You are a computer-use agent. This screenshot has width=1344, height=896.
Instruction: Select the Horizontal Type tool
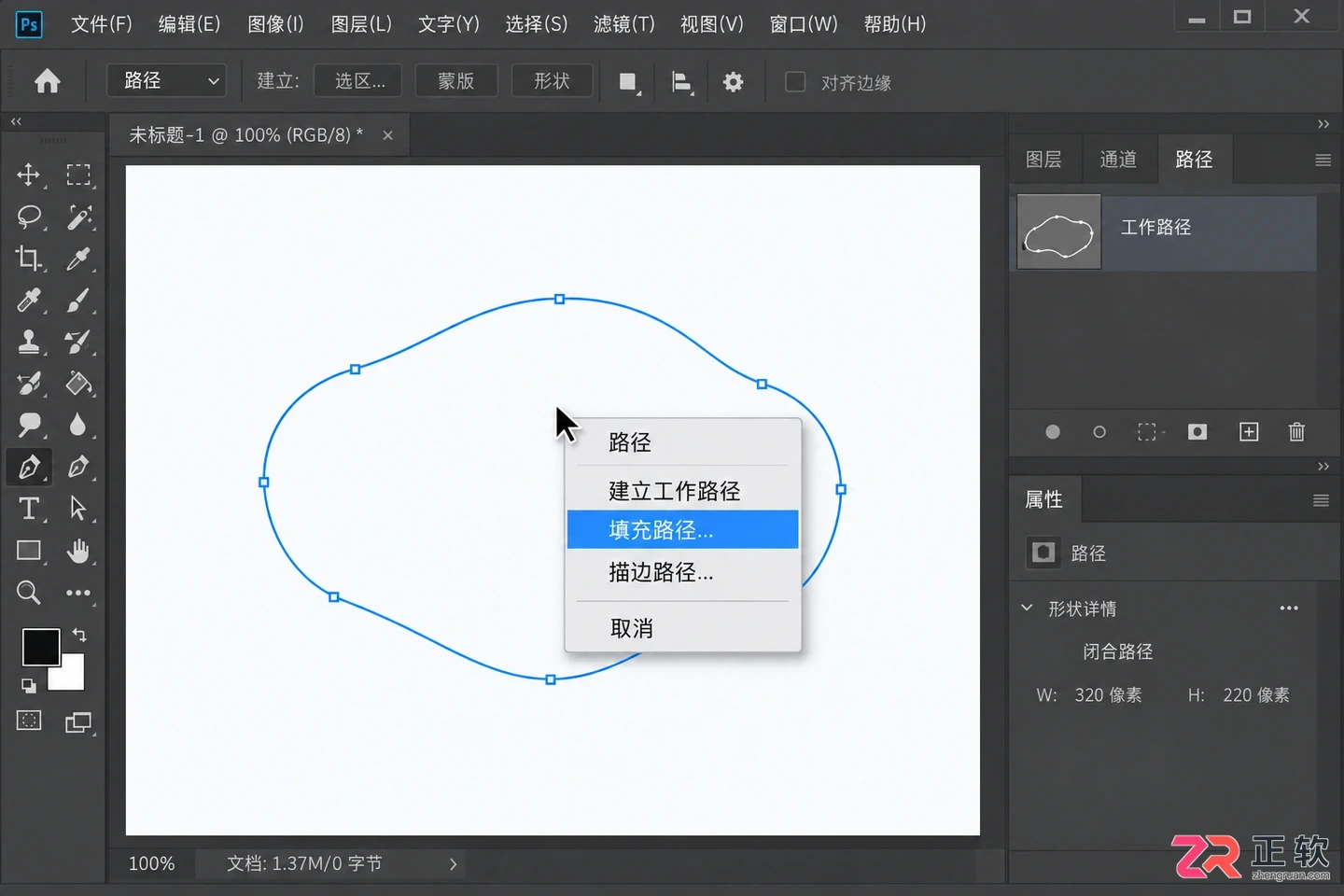29,509
